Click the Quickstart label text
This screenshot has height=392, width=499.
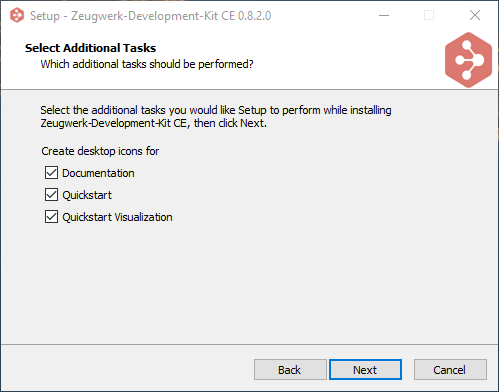tap(87, 195)
